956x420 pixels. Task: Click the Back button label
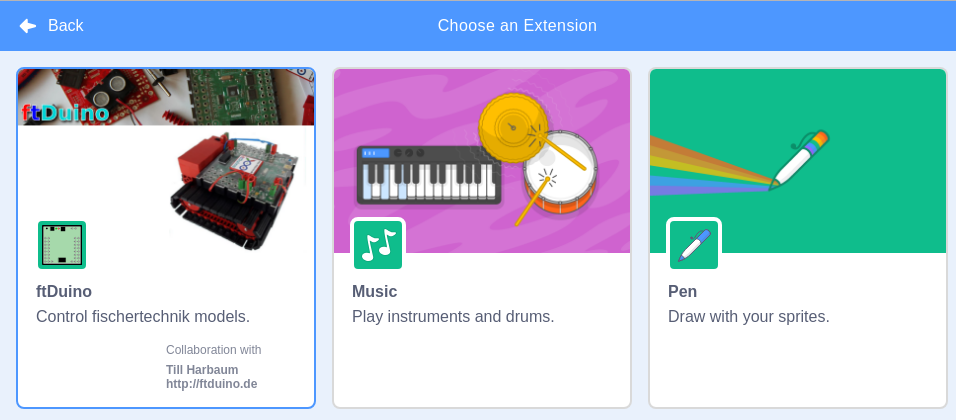tap(66, 26)
